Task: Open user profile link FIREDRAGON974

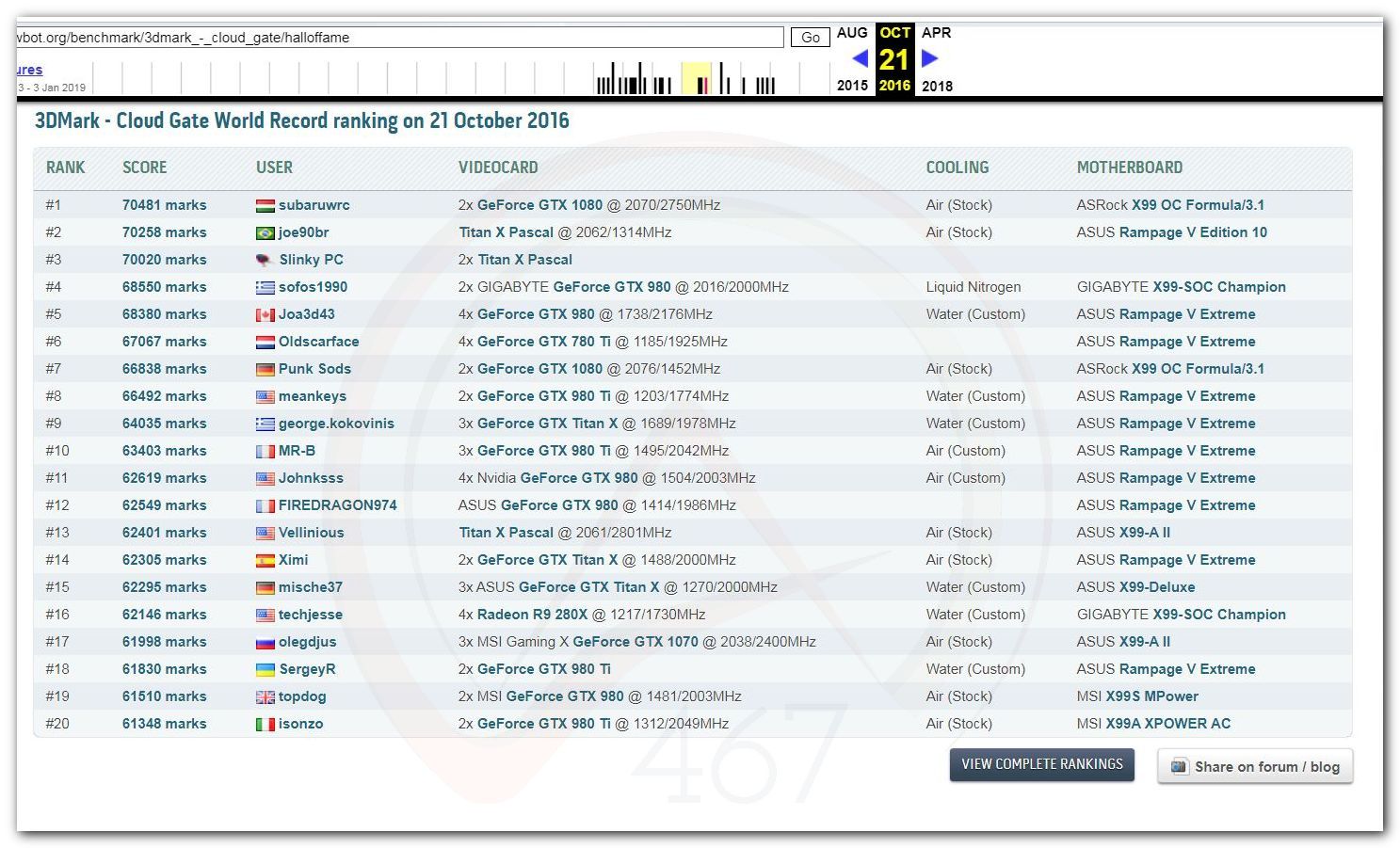Action: 338,505
